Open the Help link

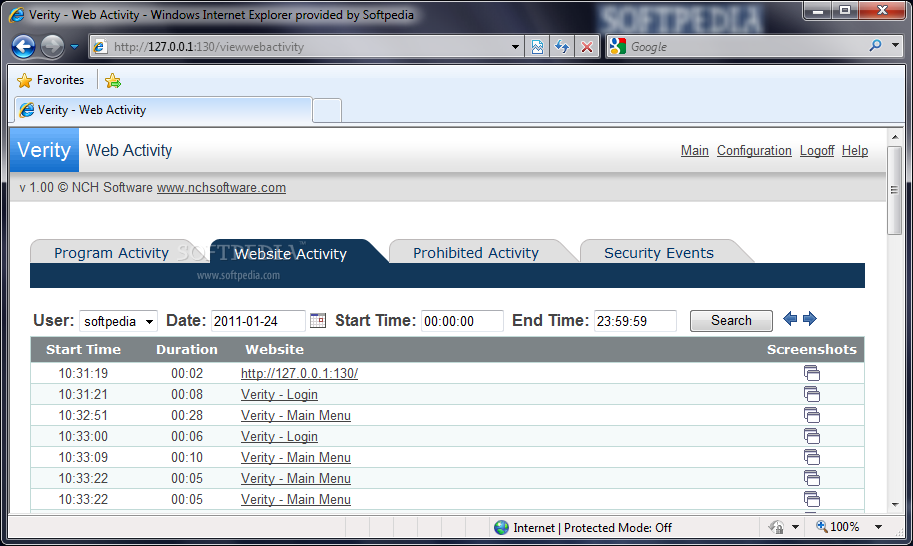[854, 151]
